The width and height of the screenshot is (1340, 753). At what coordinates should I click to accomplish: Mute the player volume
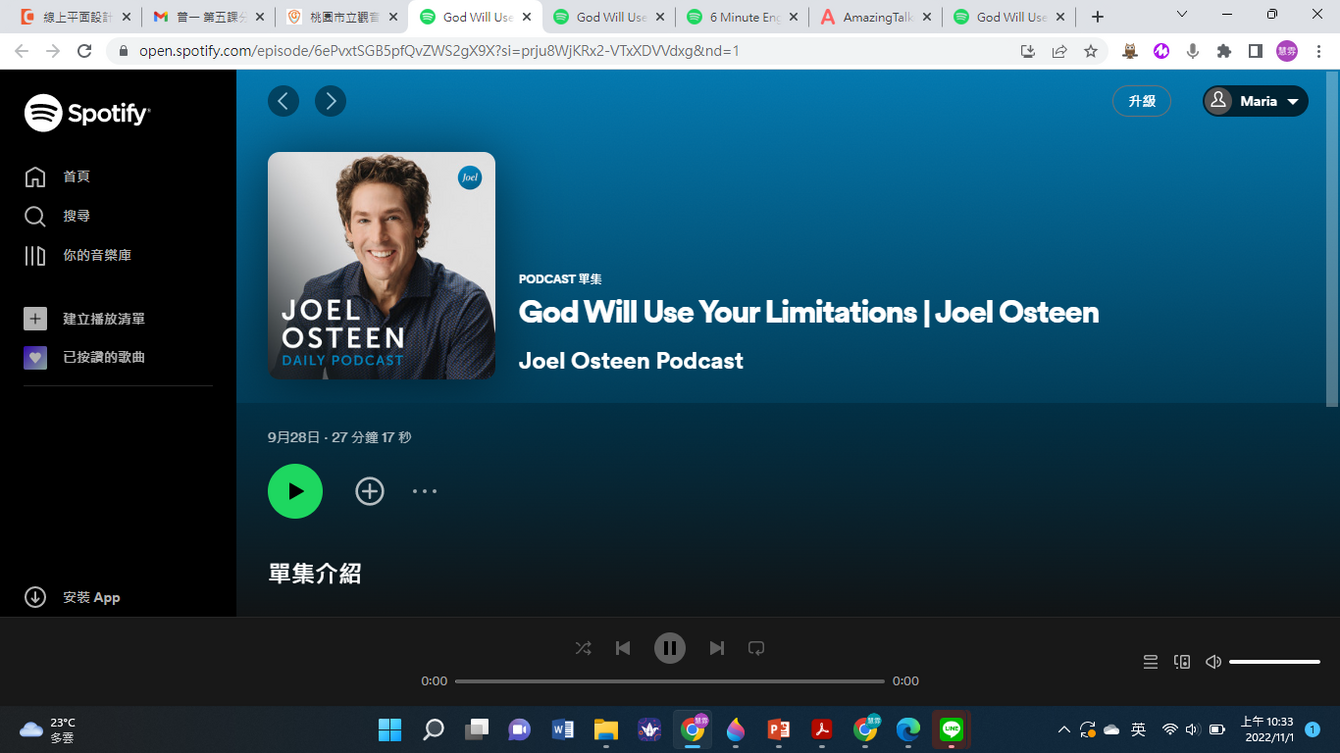coord(1213,662)
